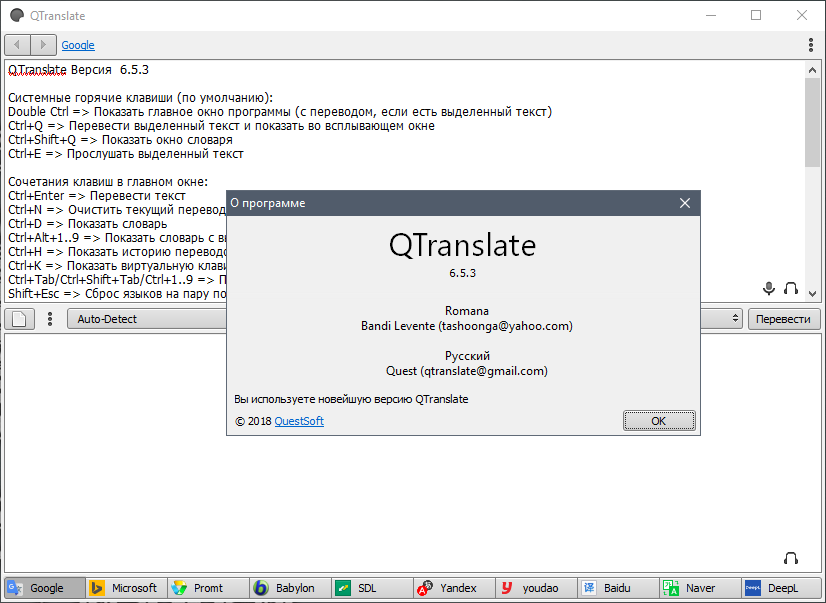The height and width of the screenshot is (603, 826).
Task: Click the source text scrollbar thumb
Action: [812, 122]
